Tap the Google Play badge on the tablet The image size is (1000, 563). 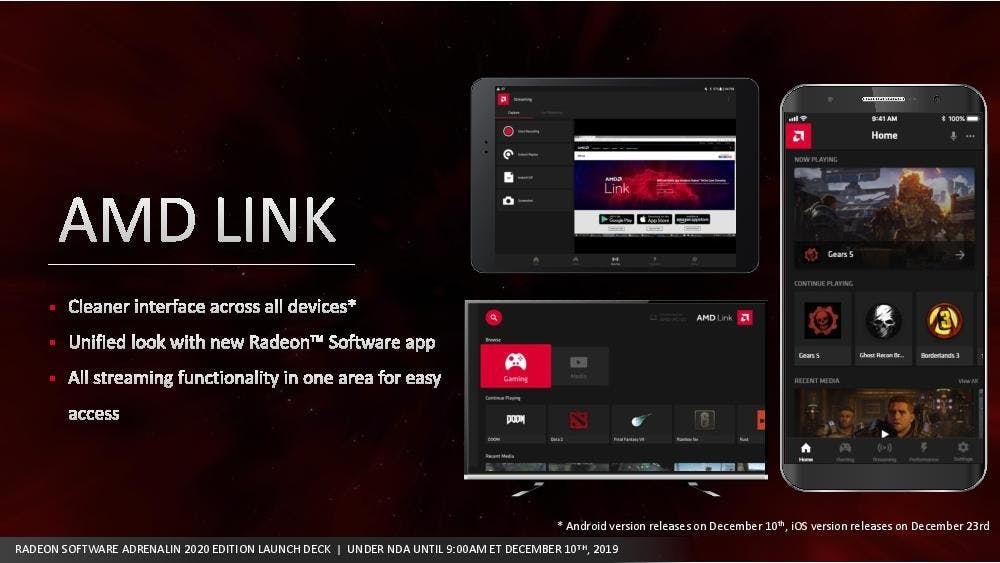pyautogui.click(x=616, y=219)
